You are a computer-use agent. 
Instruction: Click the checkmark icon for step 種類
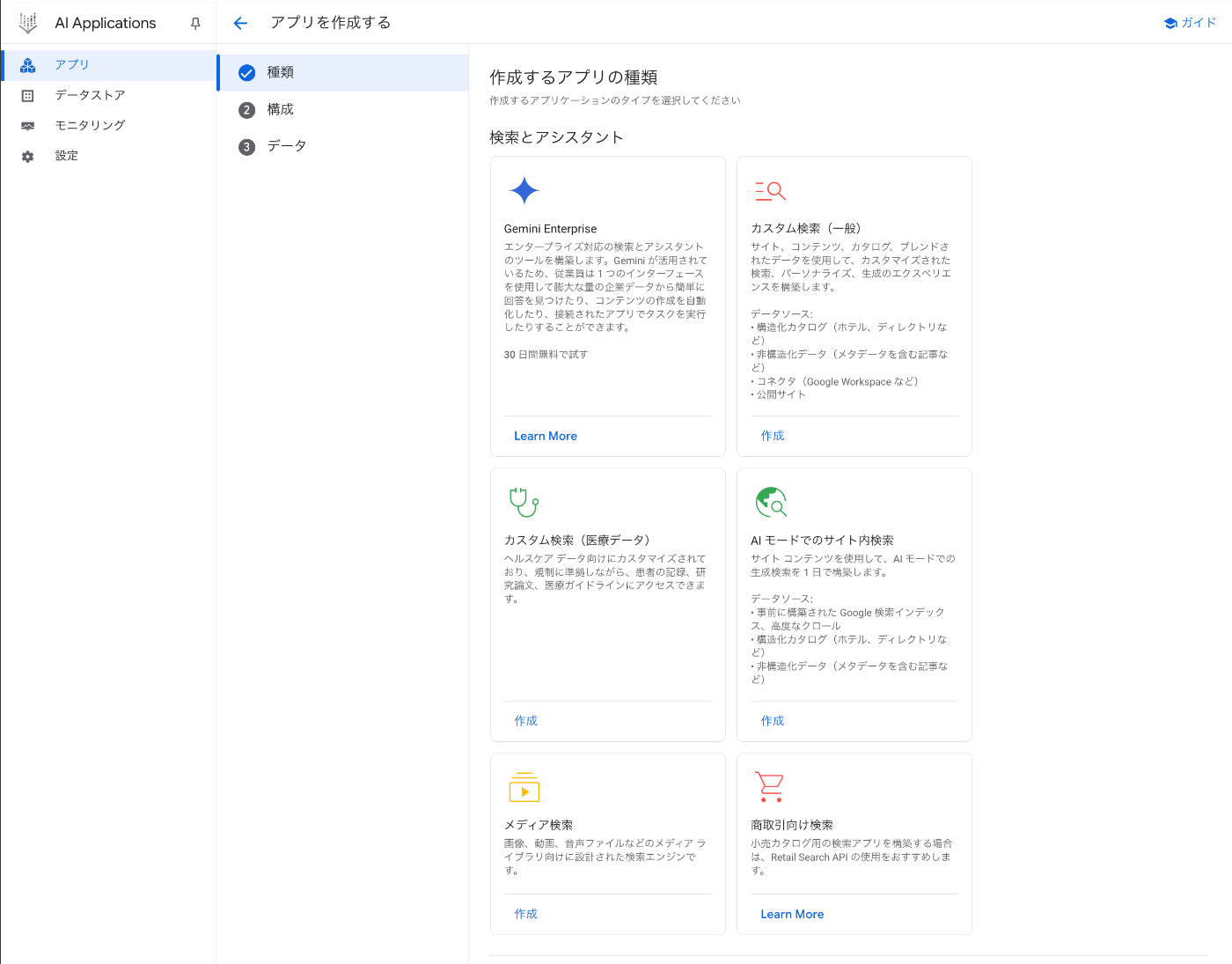(247, 73)
